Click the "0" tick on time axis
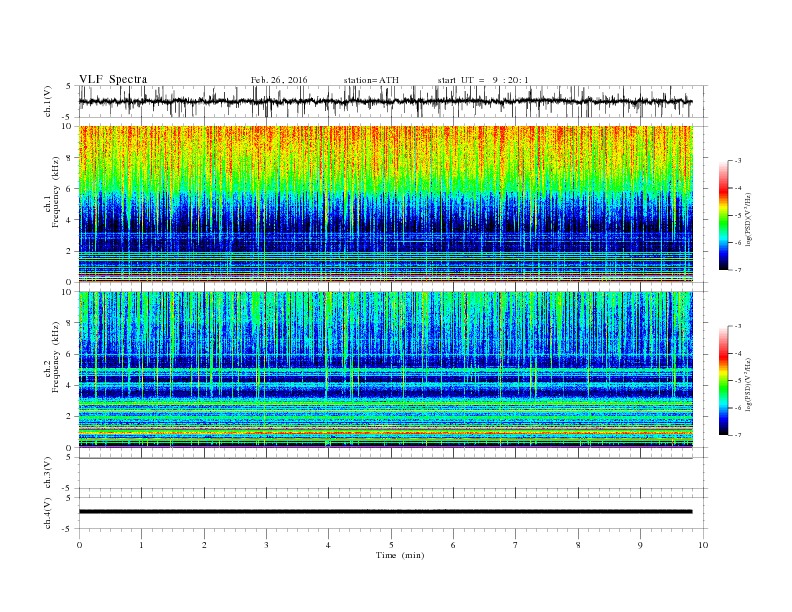 pyautogui.click(x=79, y=545)
